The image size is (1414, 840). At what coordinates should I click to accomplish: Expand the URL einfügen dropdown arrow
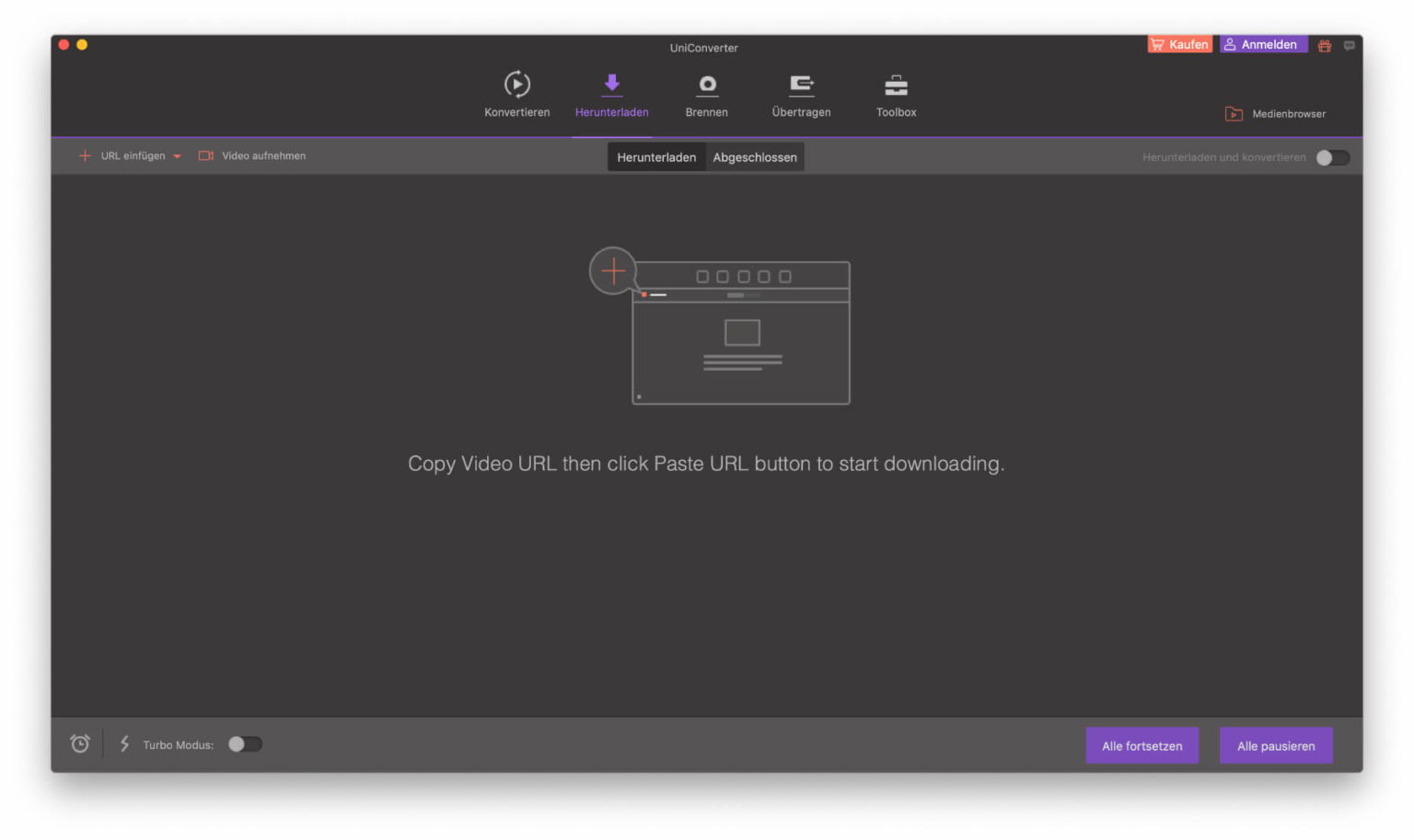177,156
